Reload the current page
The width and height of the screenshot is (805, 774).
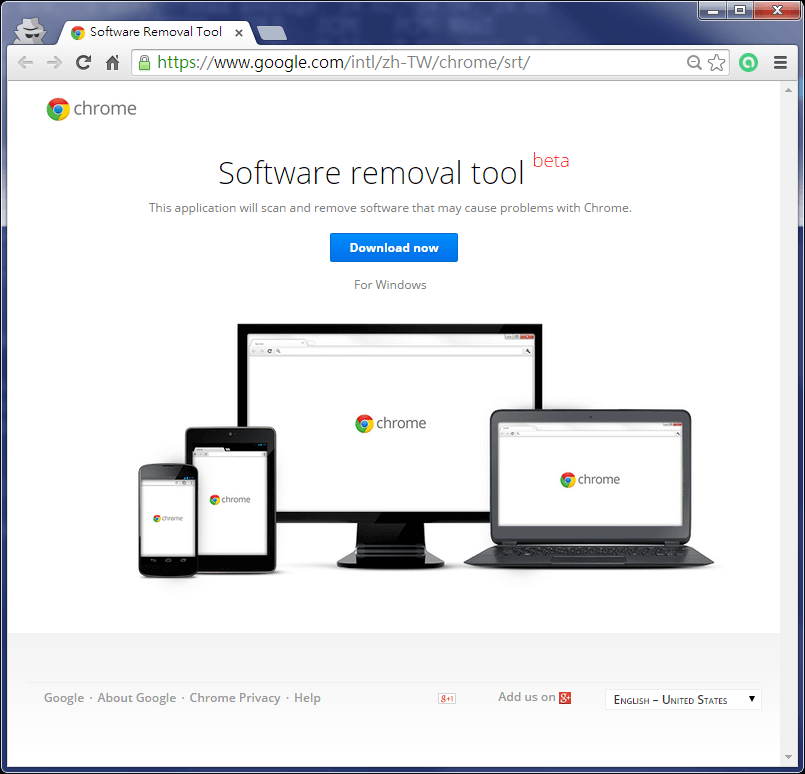[83, 62]
